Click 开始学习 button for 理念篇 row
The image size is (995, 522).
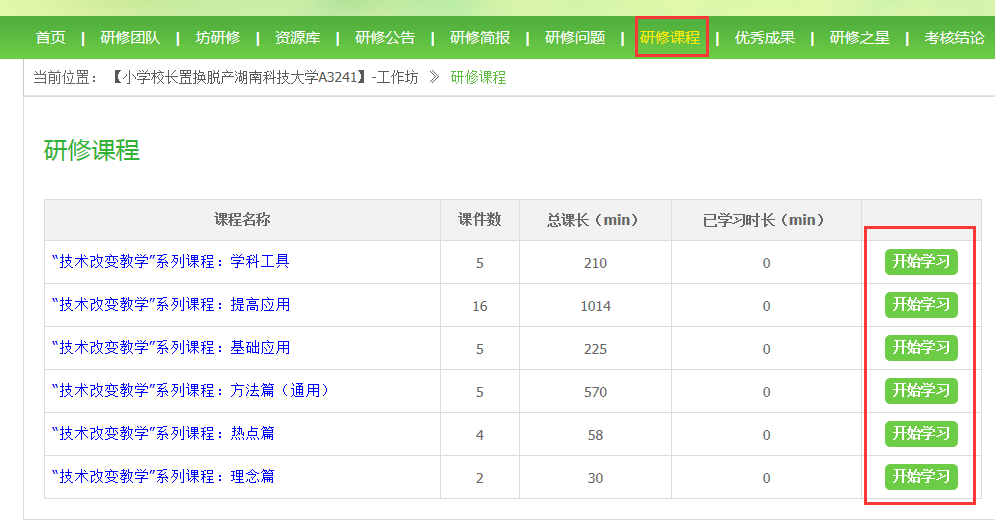921,477
